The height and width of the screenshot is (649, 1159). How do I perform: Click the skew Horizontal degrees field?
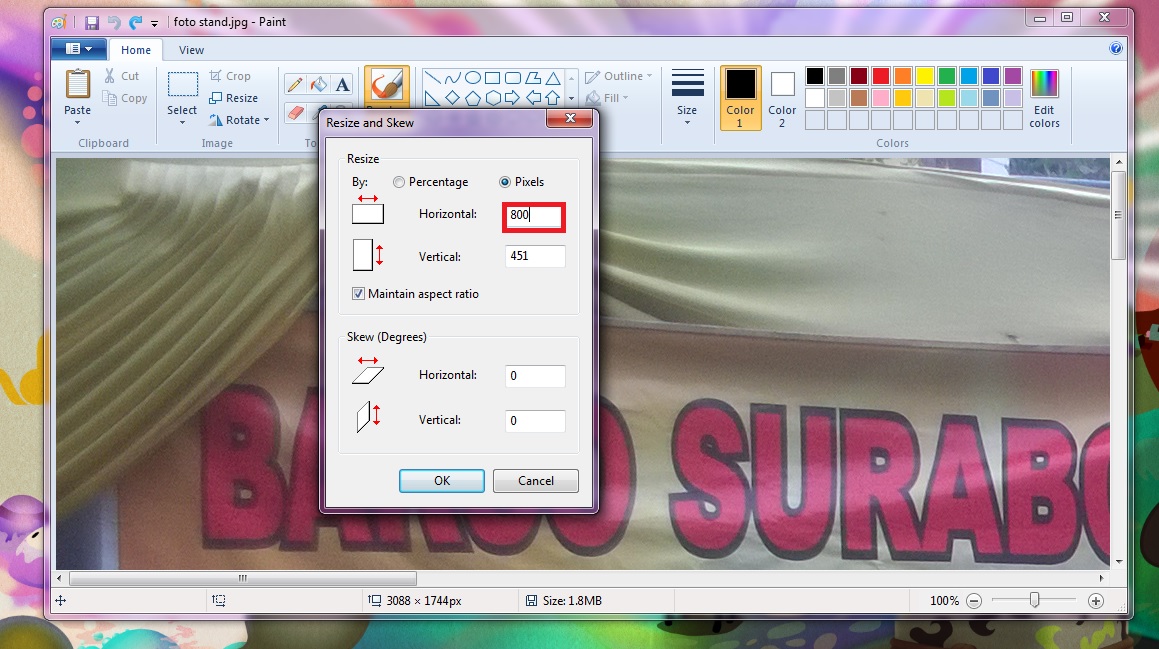pos(535,376)
